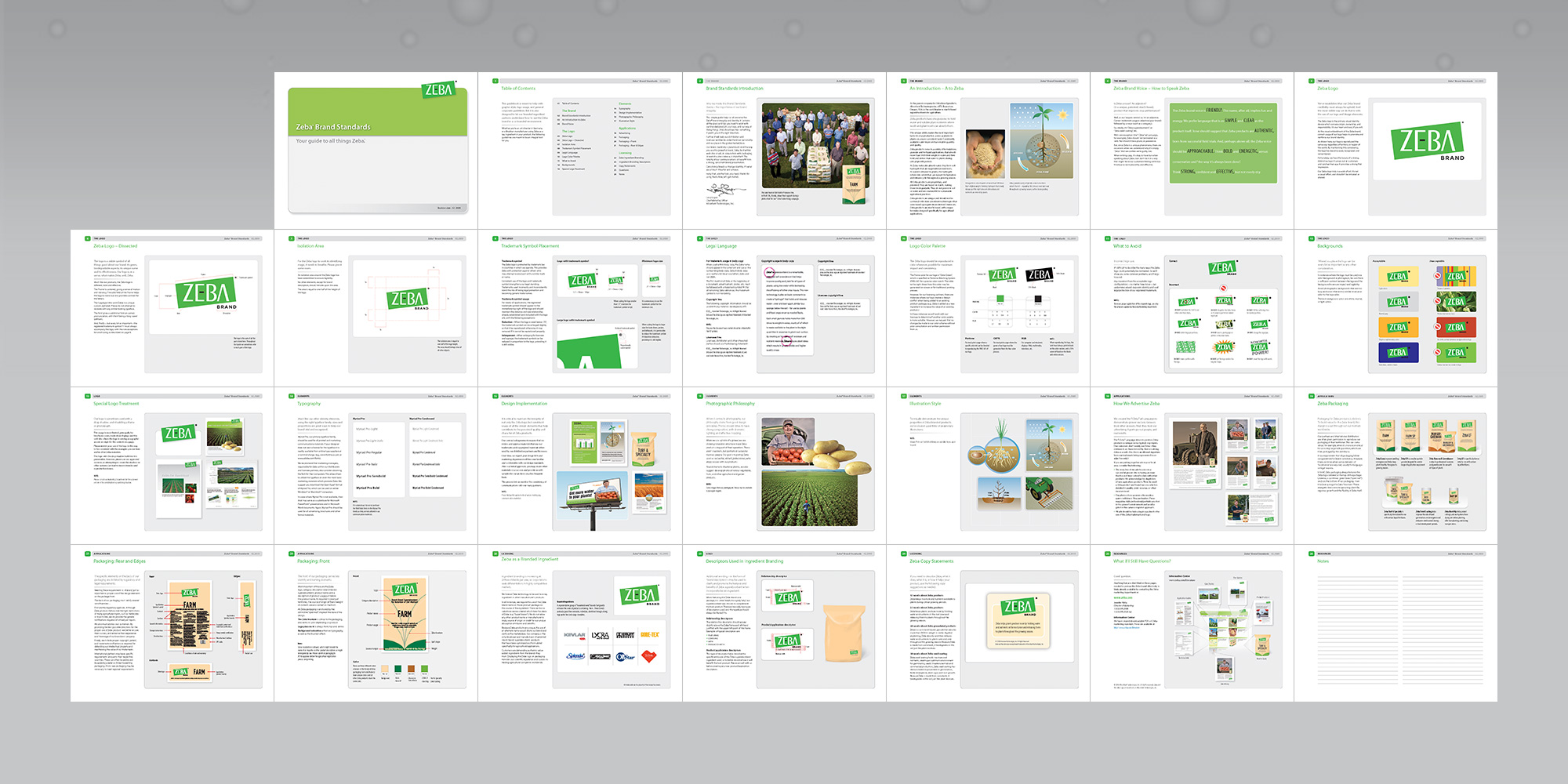Open the Zeba as a Branded Ingredient page

tap(580, 623)
